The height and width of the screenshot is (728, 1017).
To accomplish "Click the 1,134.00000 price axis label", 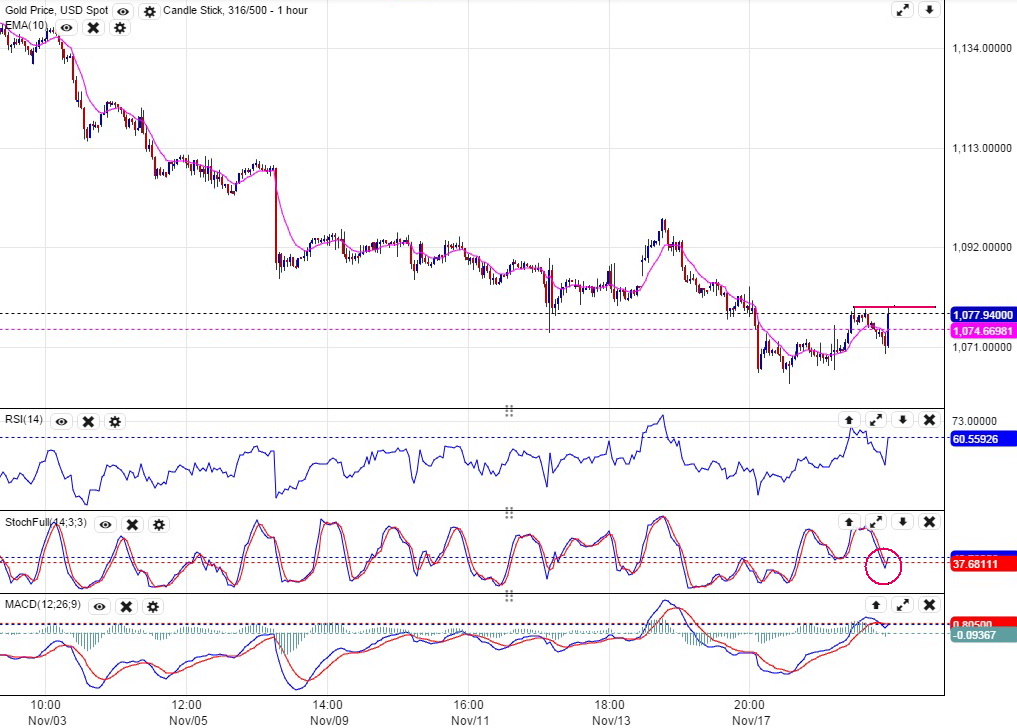I will click(x=982, y=48).
